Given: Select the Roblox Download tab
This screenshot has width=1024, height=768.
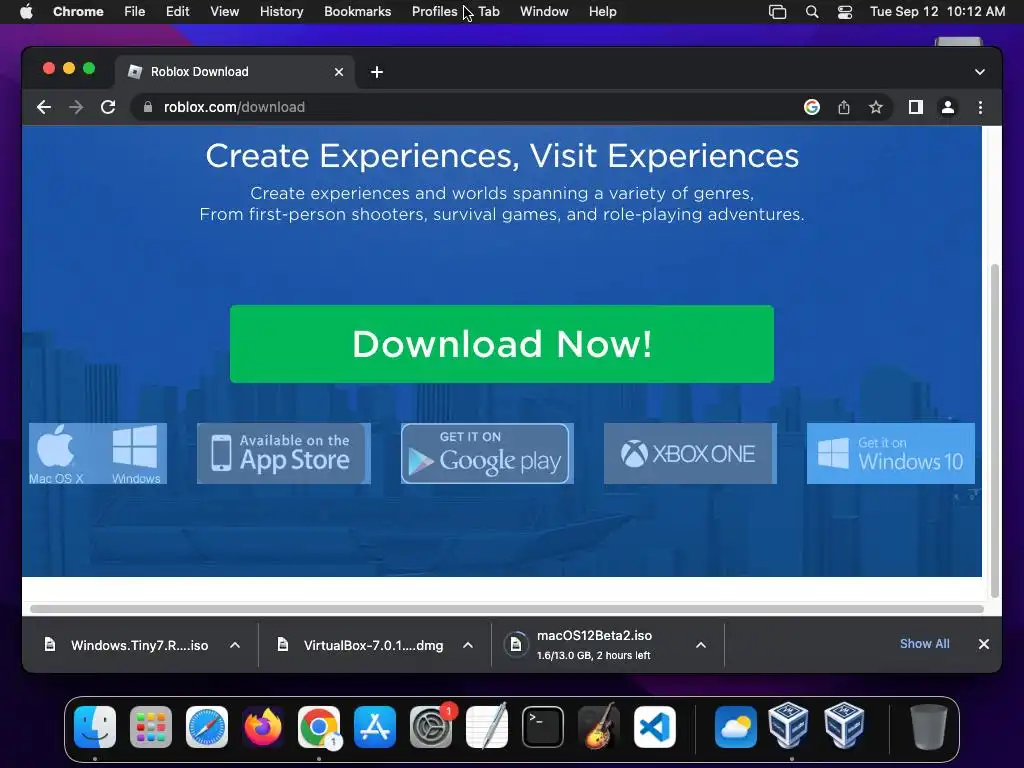Looking at the screenshot, I should tap(235, 72).
